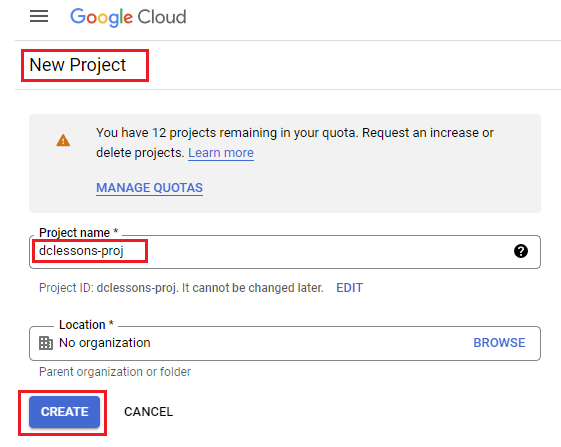Go to MANAGE QUOTAS
Viewport: 561px width, 447px height.
pos(150,188)
